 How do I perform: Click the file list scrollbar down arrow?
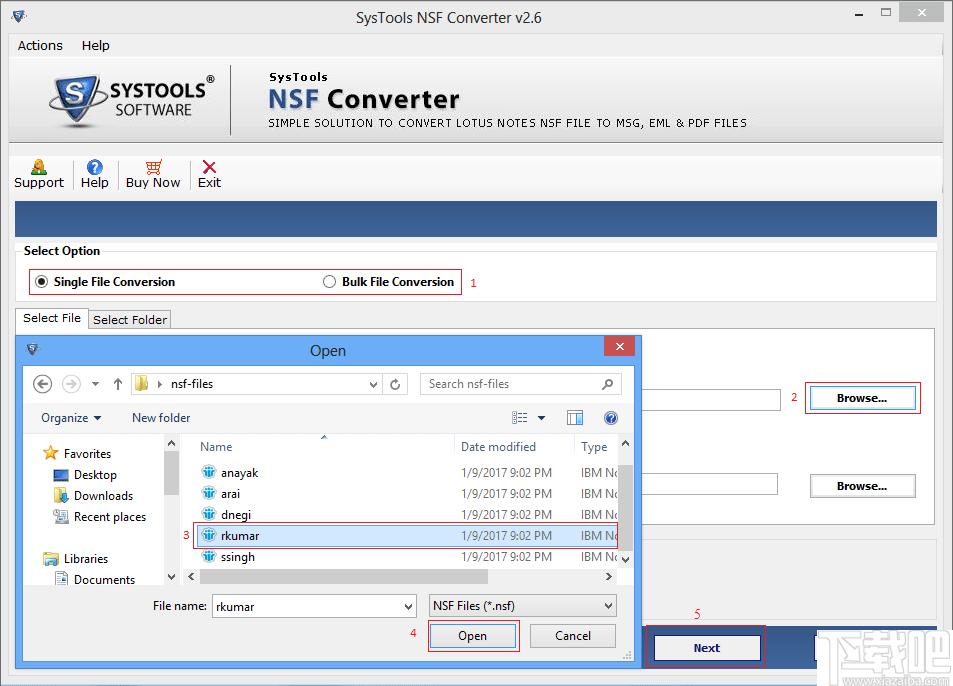[625, 560]
